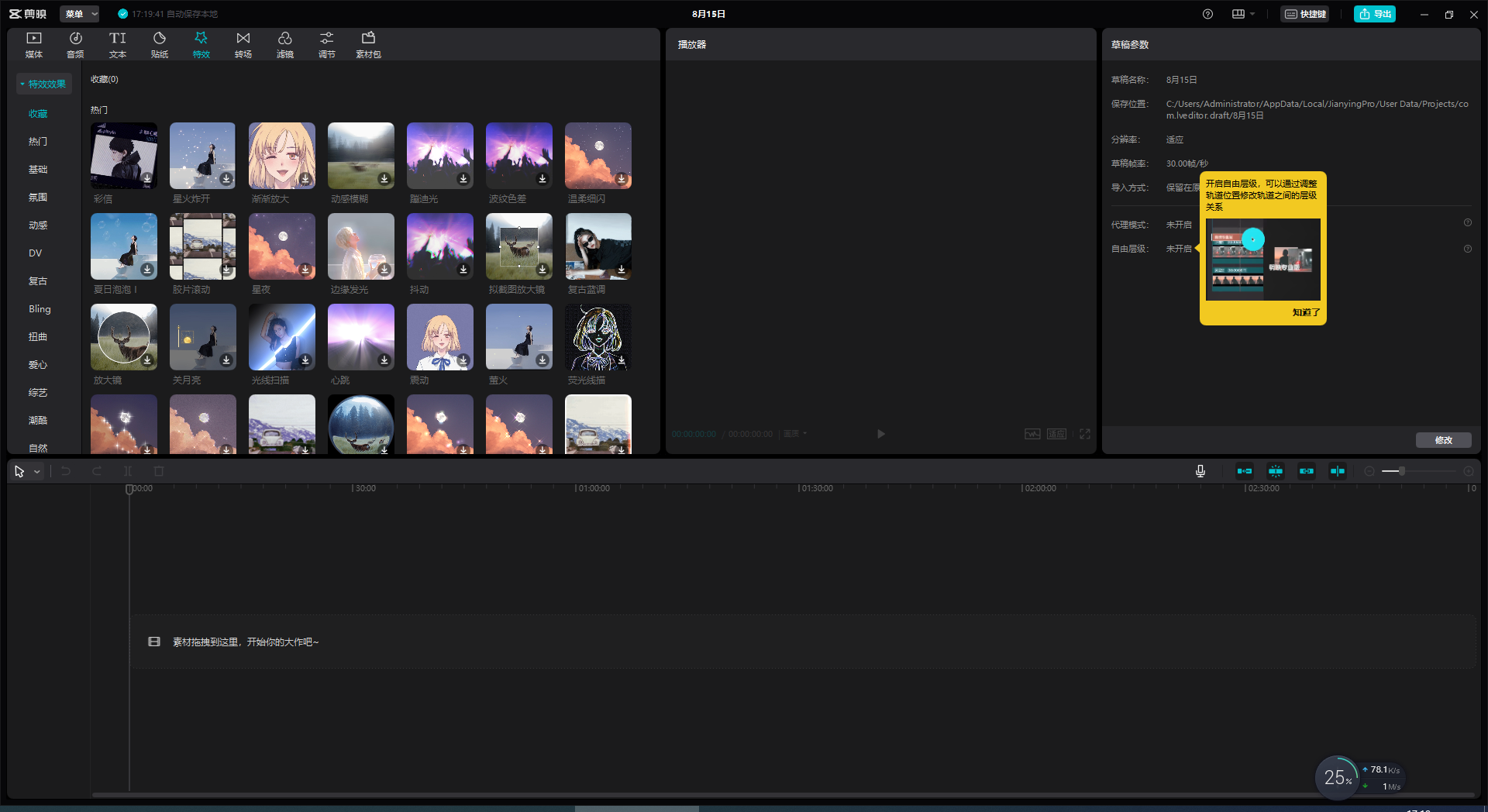Dismiss tooltip with 知道了
Image resolution: width=1488 pixels, height=812 pixels.
(x=1306, y=312)
